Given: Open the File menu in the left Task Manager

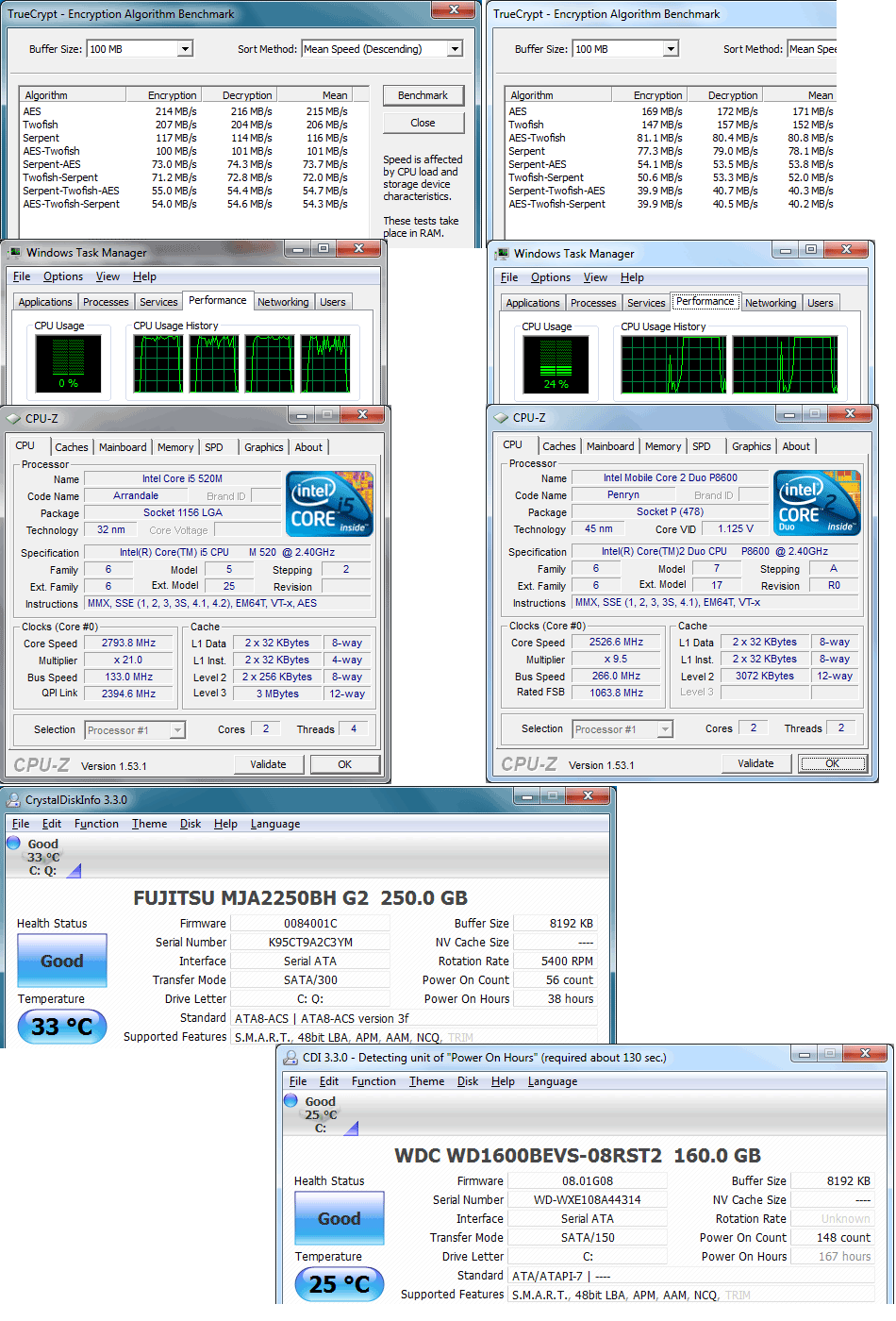Looking at the screenshot, I should pyautogui.click(x=22, y=276).
